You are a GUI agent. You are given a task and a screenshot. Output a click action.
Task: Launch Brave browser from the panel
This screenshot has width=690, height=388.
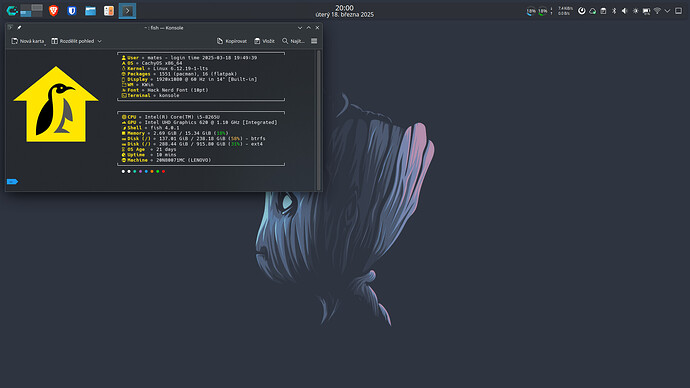click(54, 11)
